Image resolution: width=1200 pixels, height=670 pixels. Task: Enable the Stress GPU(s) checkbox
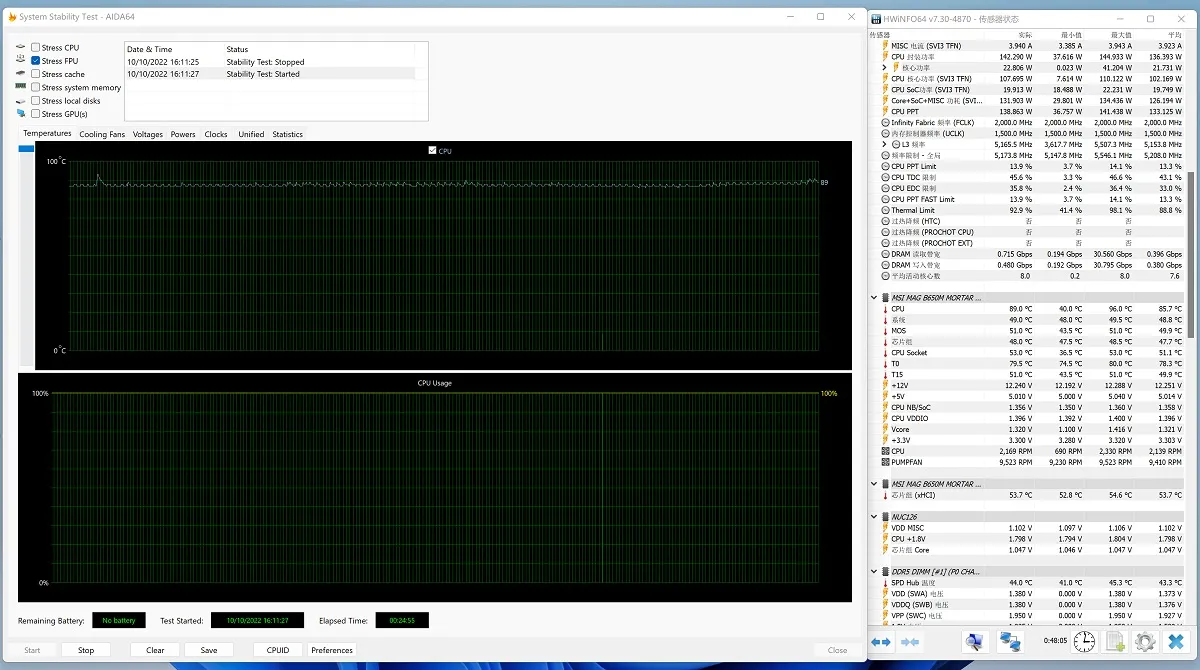click(36, 113)
